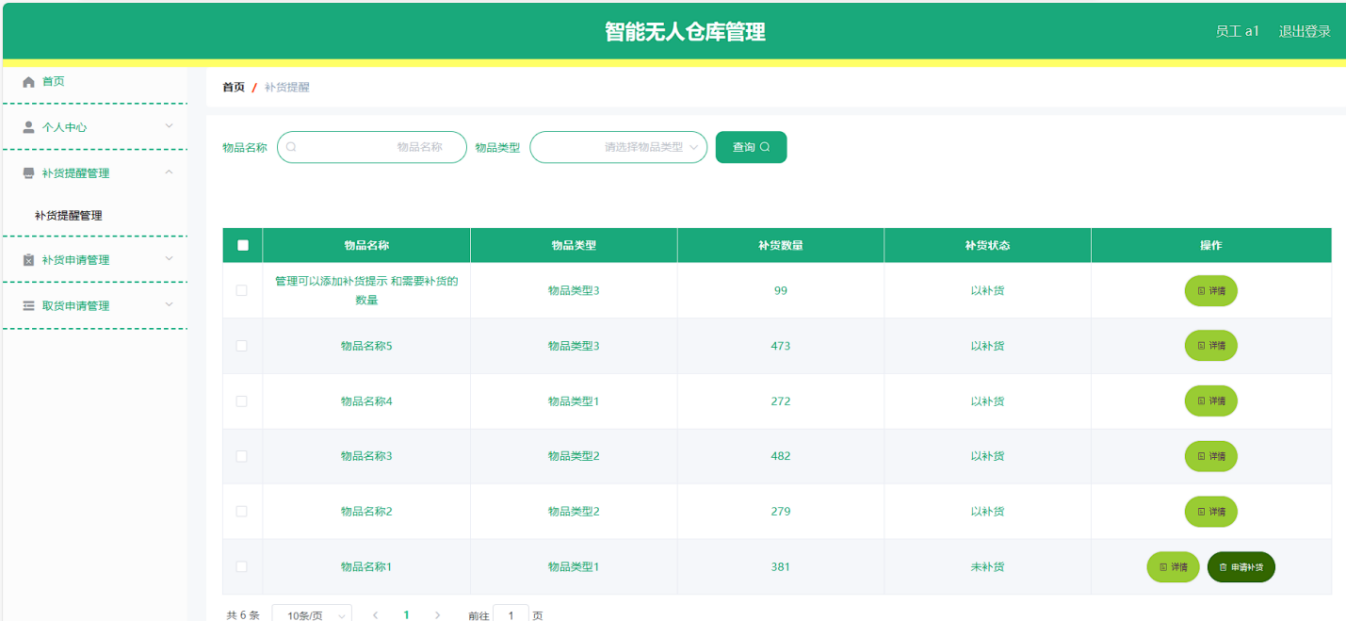Collapse the 补货提醒管理 menu chevron

[169, 172]
